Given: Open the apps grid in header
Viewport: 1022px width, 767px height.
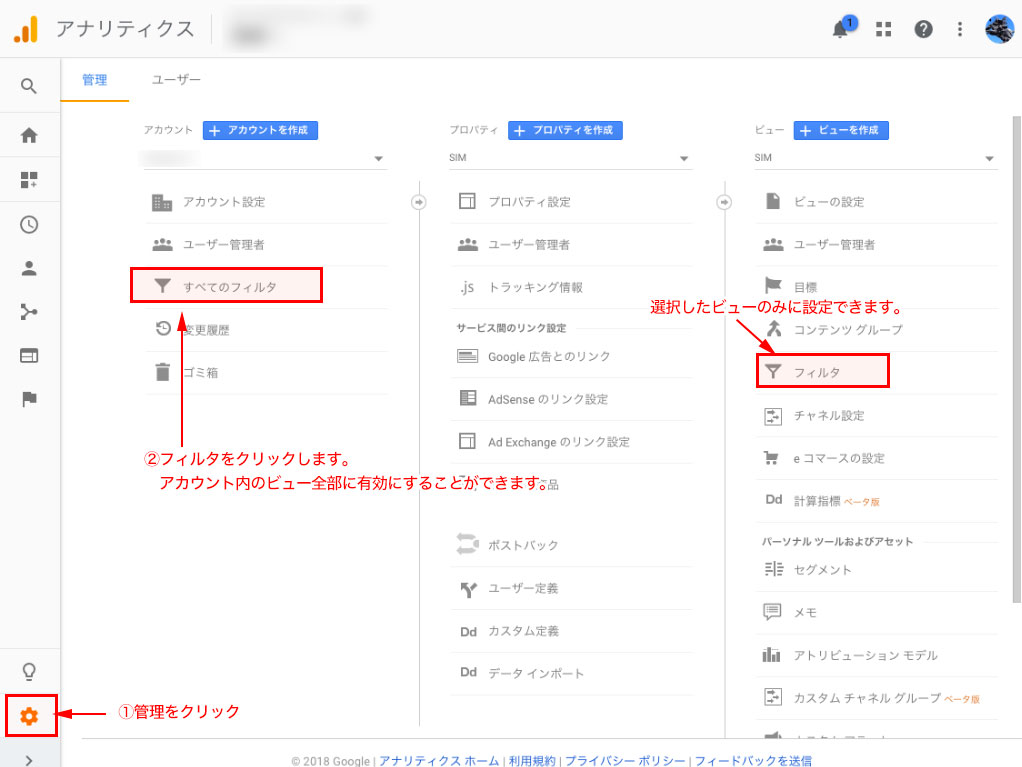Looking at the screenshot, I should 883,29.
